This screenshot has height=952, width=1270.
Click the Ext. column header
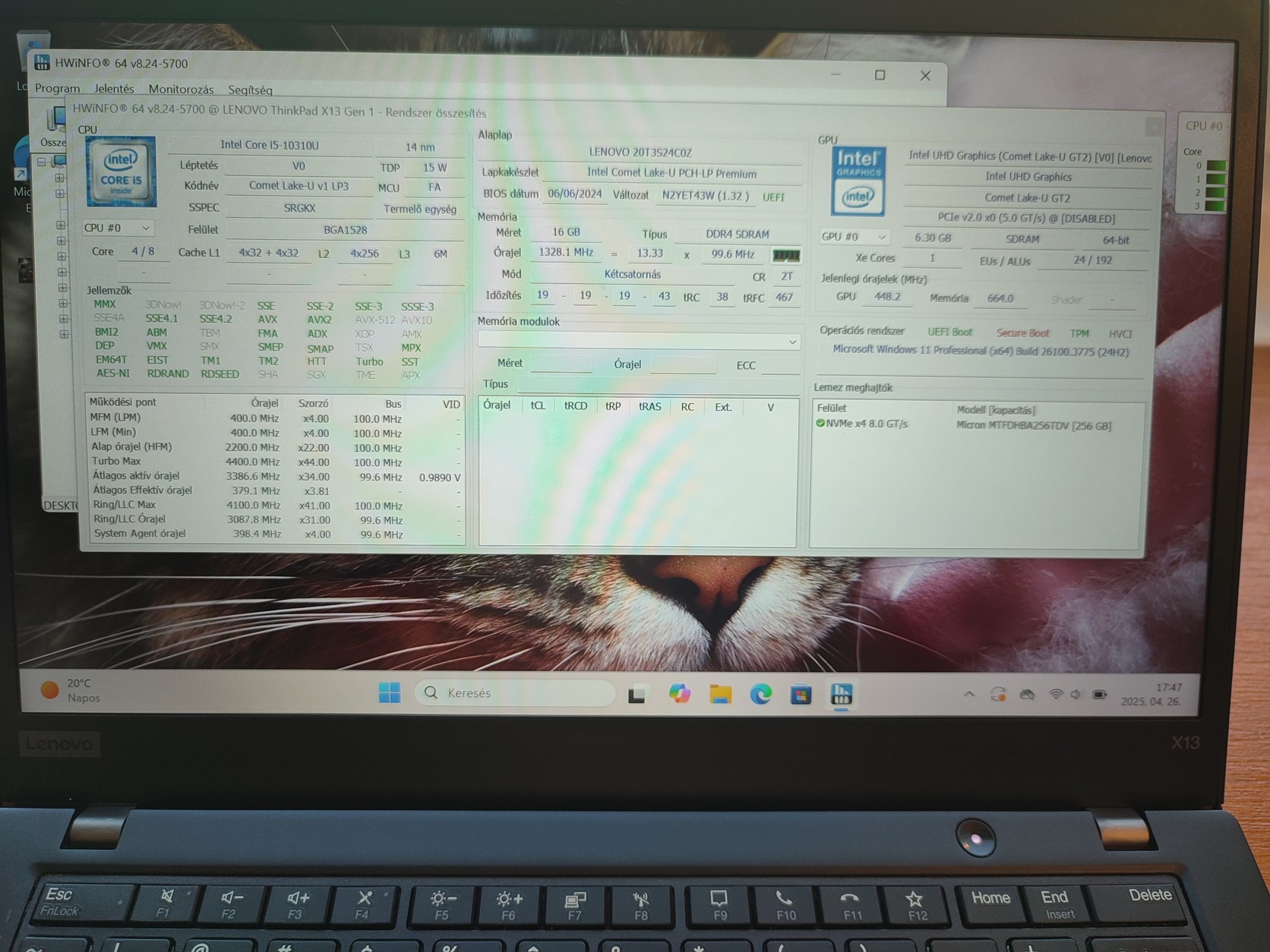pyautogui.click(x=722, y=408)
